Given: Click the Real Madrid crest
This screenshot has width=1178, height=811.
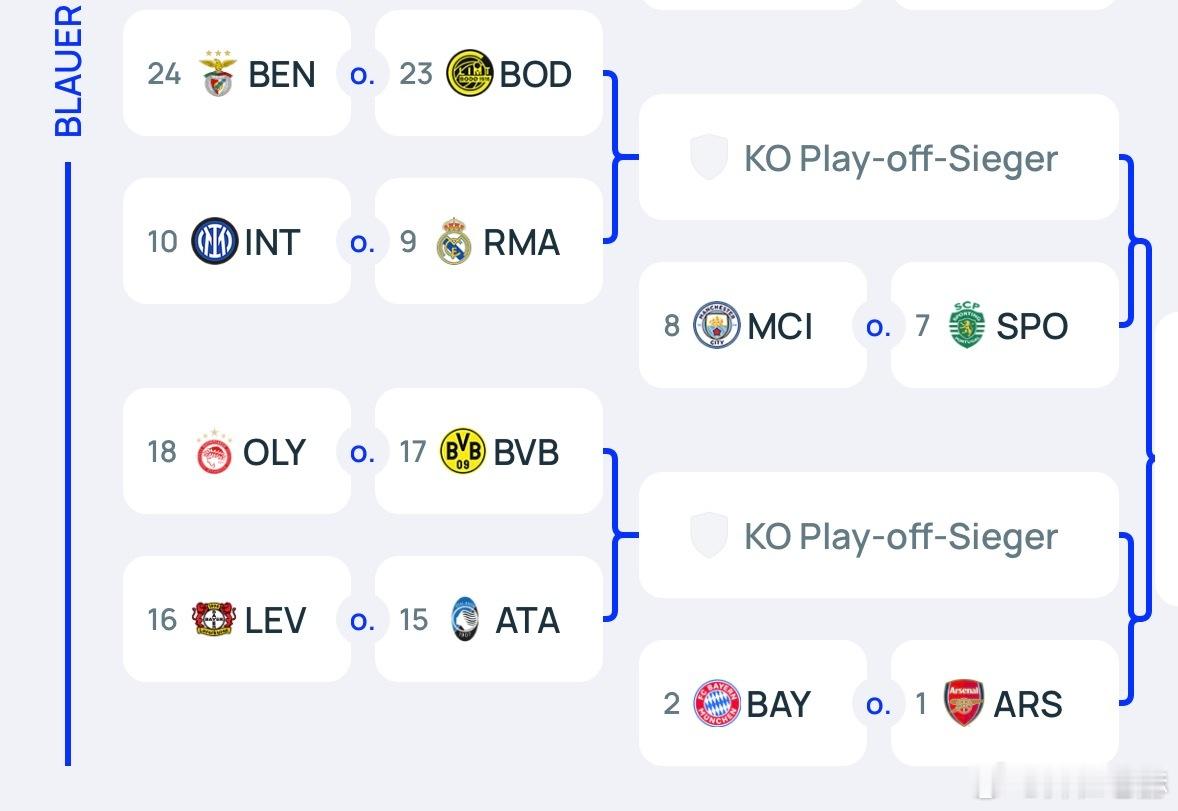Looking at the screenshot, I should pos(454,241).
